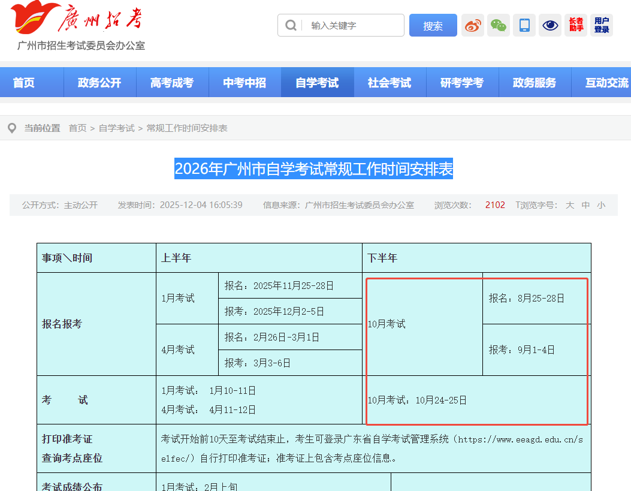The height and width of the screenshot is (491, 631).
Task: Click the location pin icon beside 当前位置
Action: click(12, 128)
